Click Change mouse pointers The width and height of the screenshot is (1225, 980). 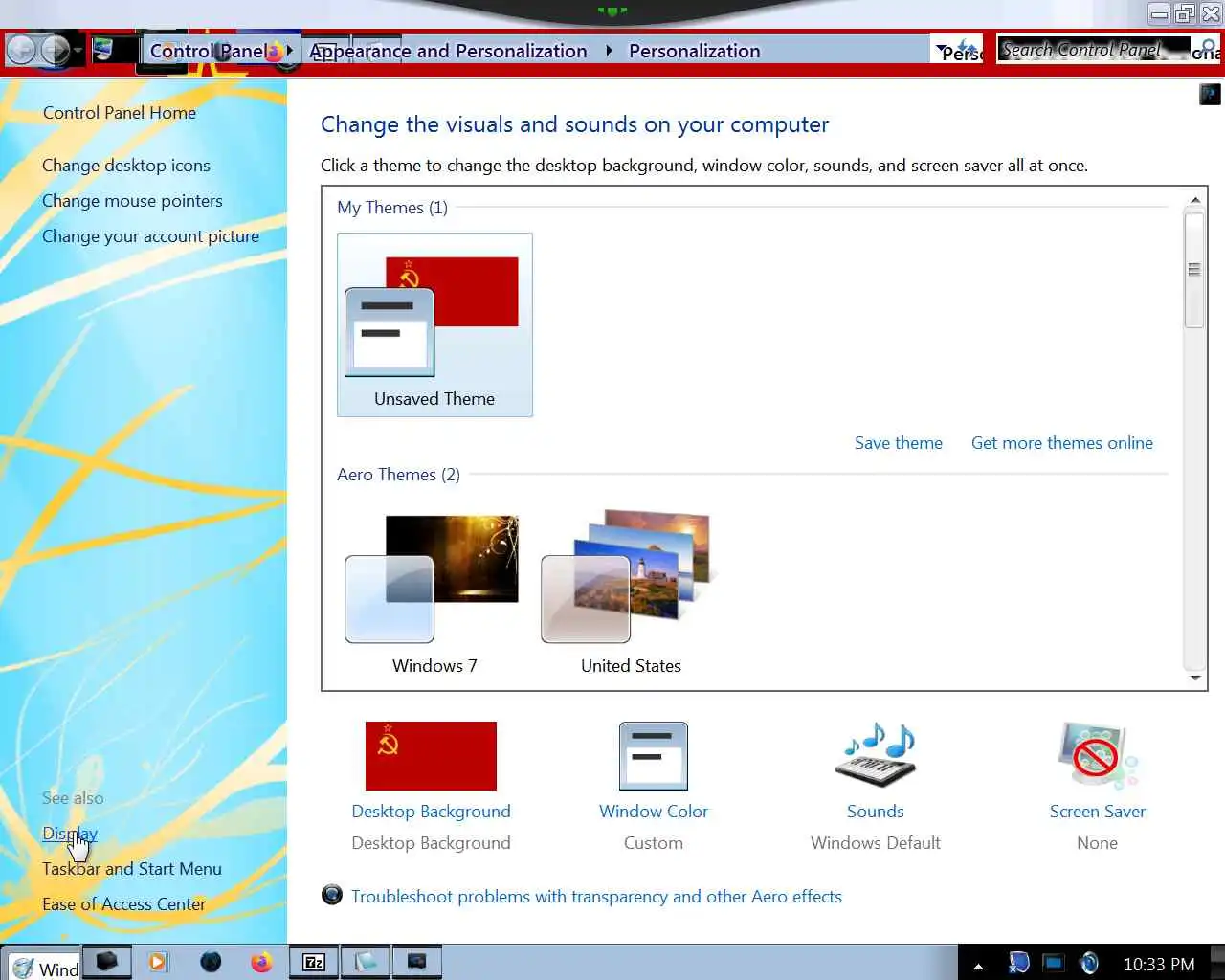132,201
